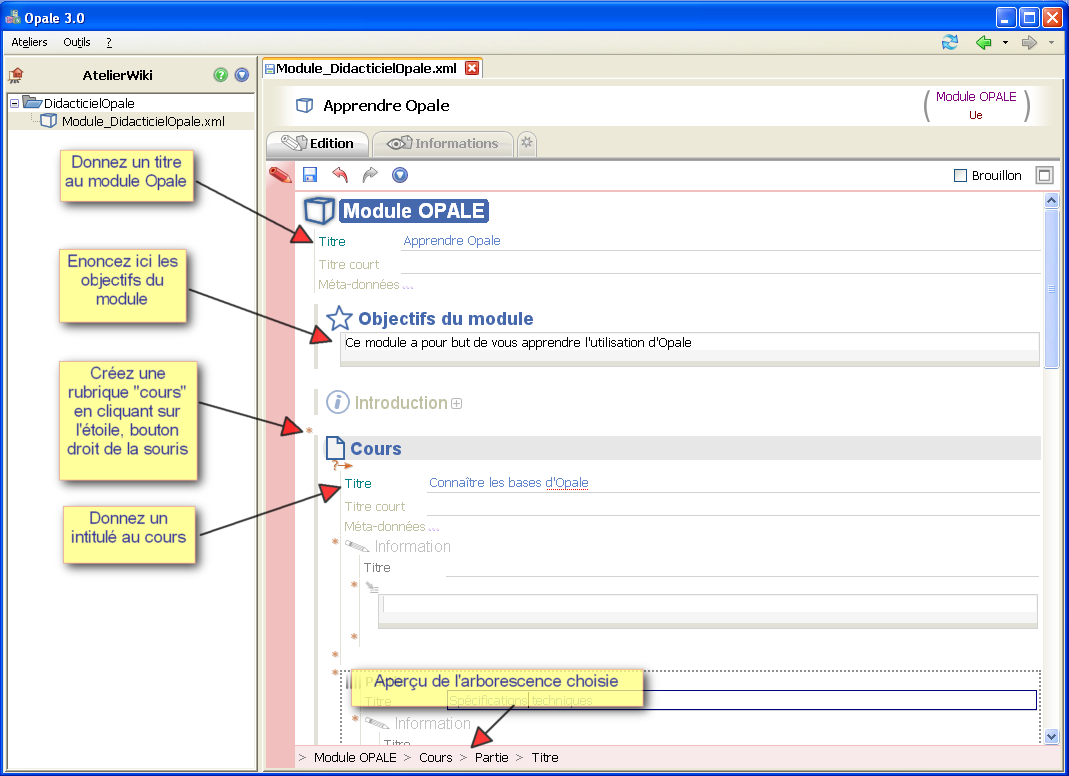
Task: Switch to the Module_DidacticielOpale.xml document tab
Action: click(366, 68)
